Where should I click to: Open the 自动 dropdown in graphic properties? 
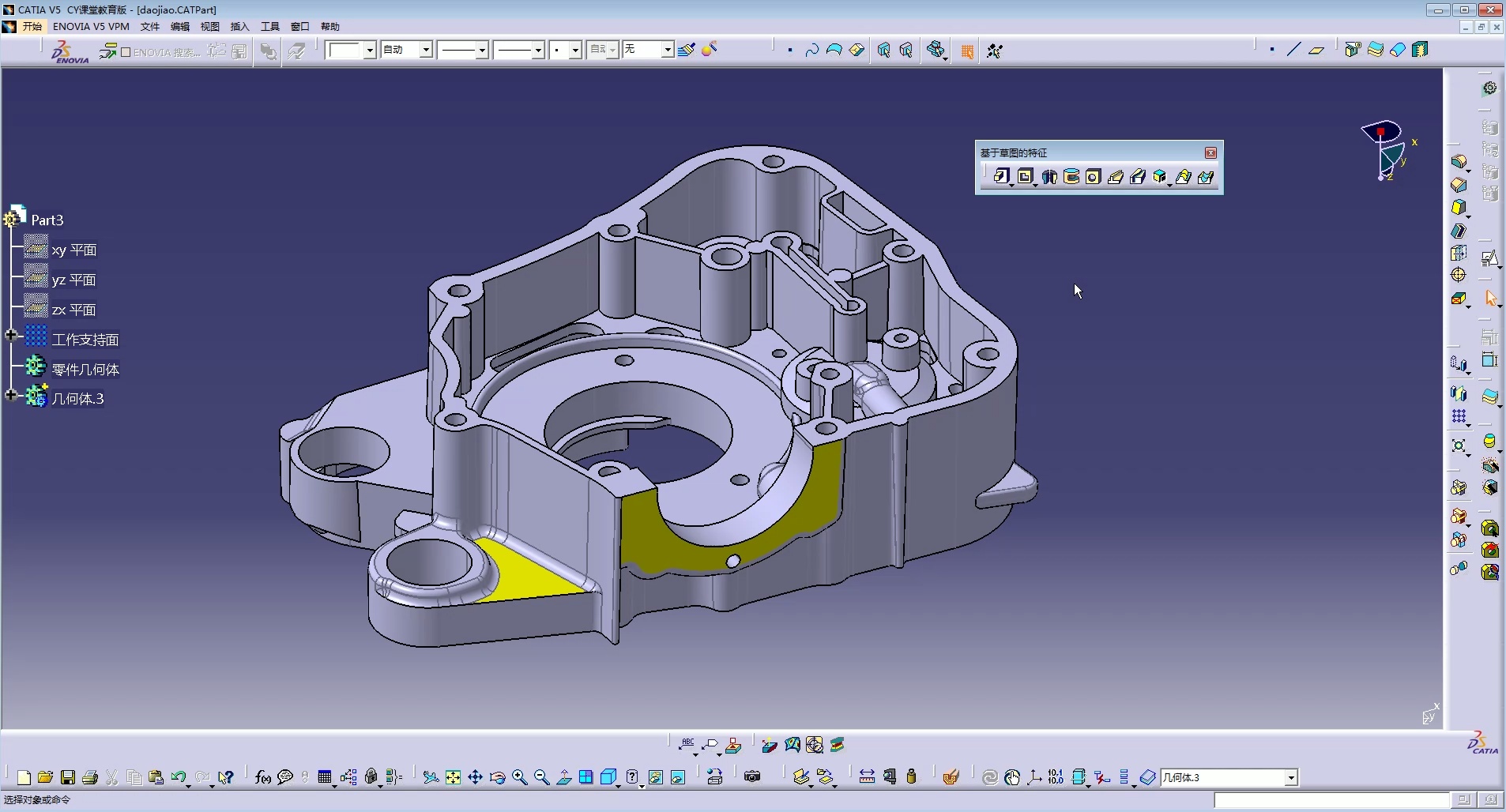click(426, 50)
